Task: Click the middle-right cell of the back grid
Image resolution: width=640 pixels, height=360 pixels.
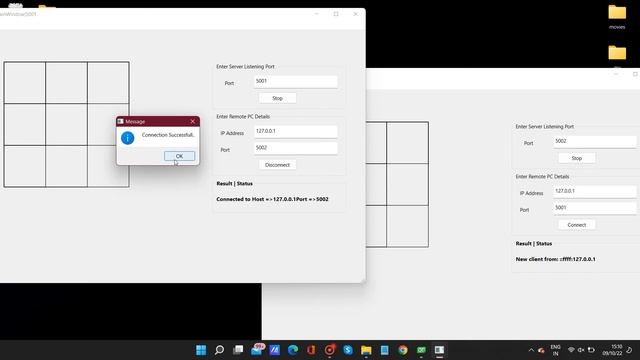Action: point(407,184)
